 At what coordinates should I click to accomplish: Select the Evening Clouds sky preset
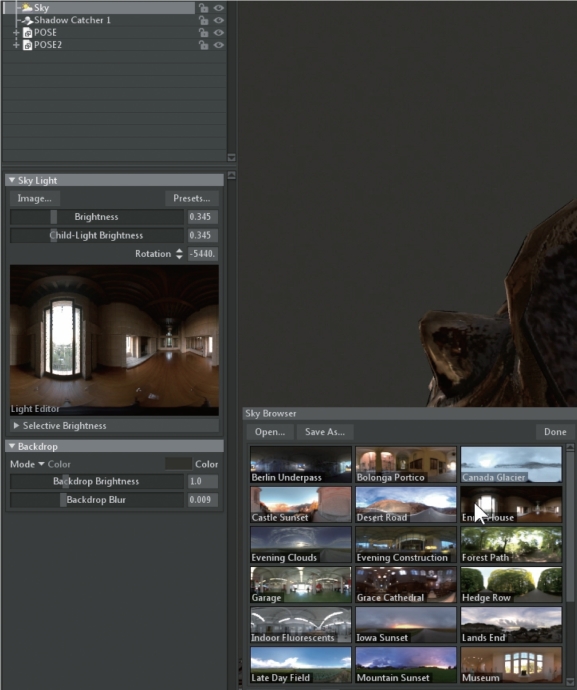tap(301, 545)
